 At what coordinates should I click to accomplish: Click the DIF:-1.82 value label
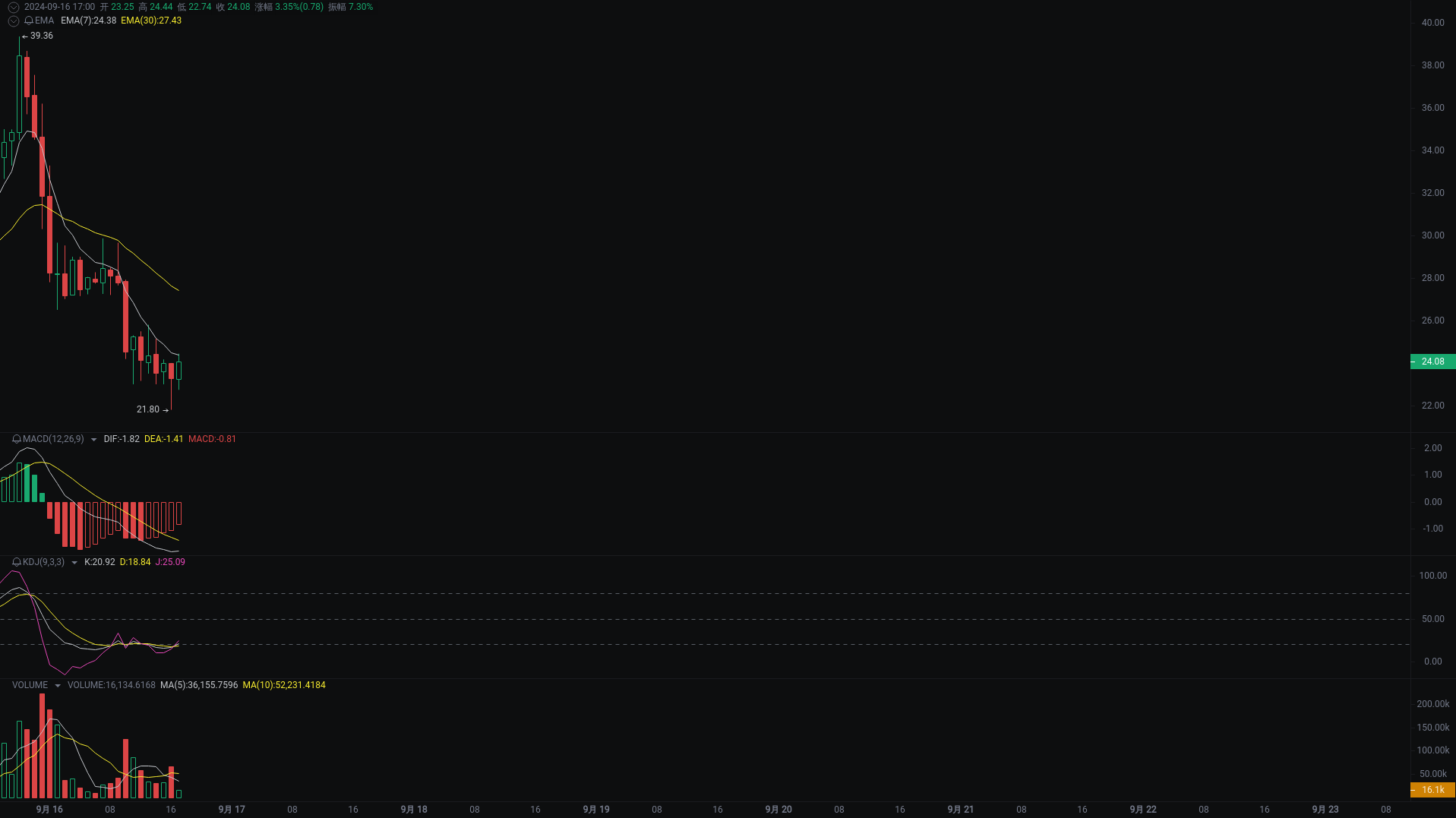click(x=121, y=439)
